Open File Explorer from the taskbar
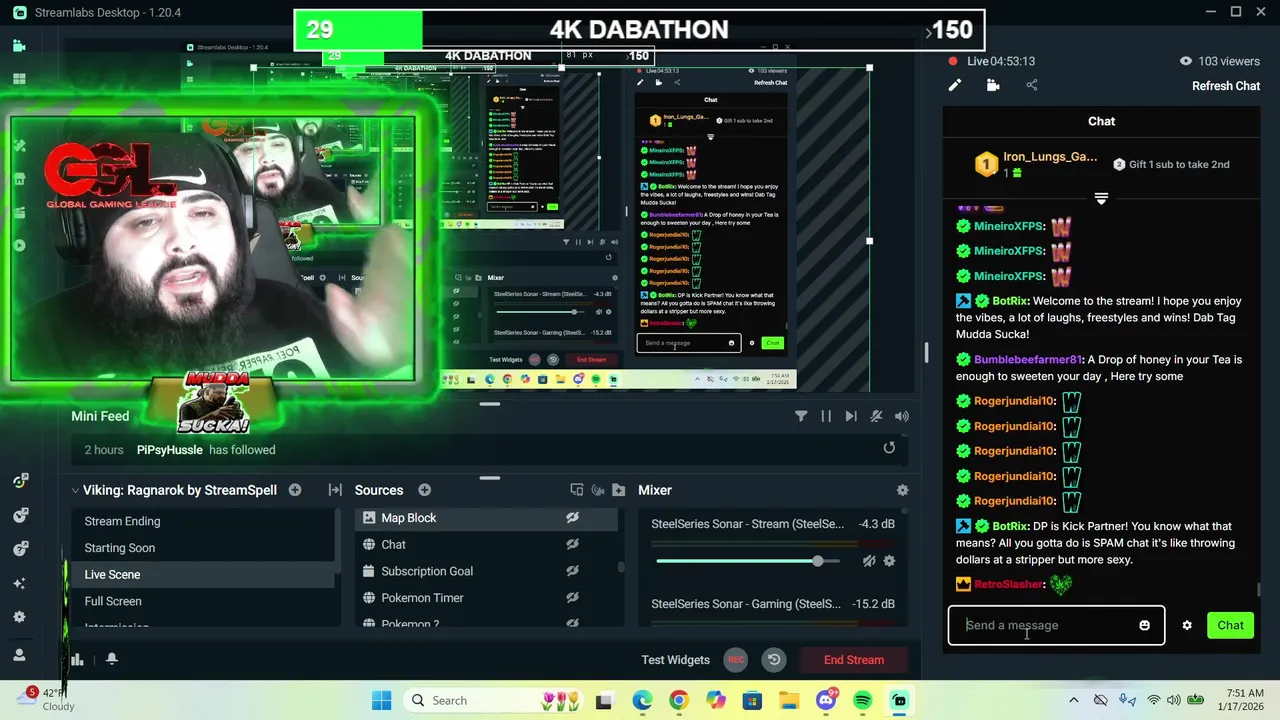Image resolution: width=1280 pixels, height=720 pixels. 789,700
